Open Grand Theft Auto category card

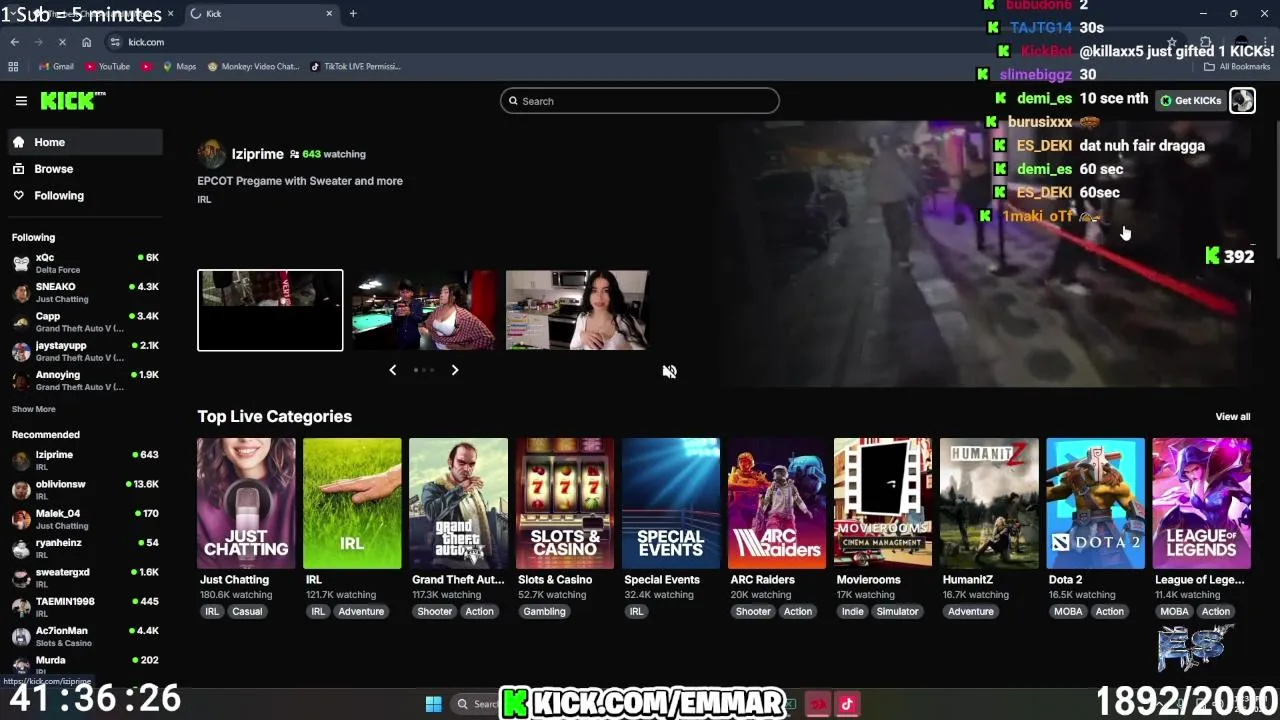coord(458,504)
